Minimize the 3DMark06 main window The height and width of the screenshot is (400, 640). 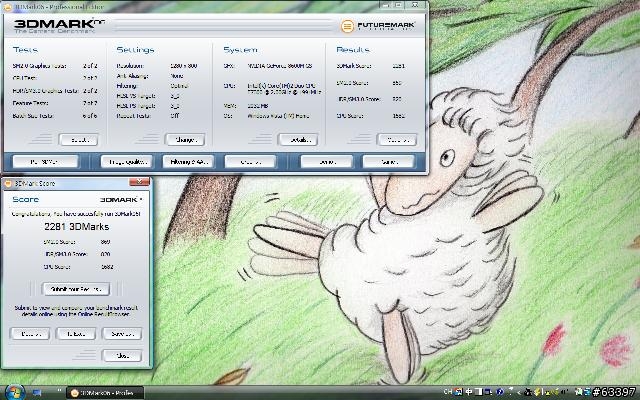[x=385, y=5]
